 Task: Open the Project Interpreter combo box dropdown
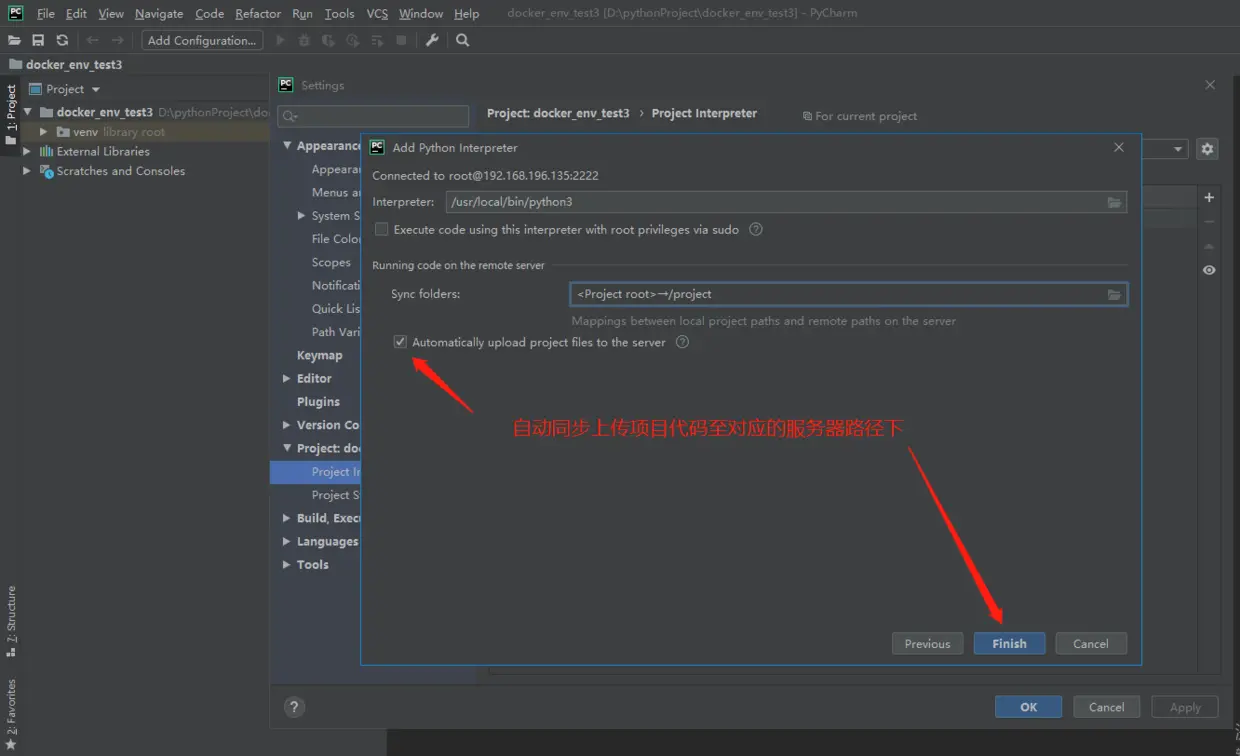tap(1178, 149)
